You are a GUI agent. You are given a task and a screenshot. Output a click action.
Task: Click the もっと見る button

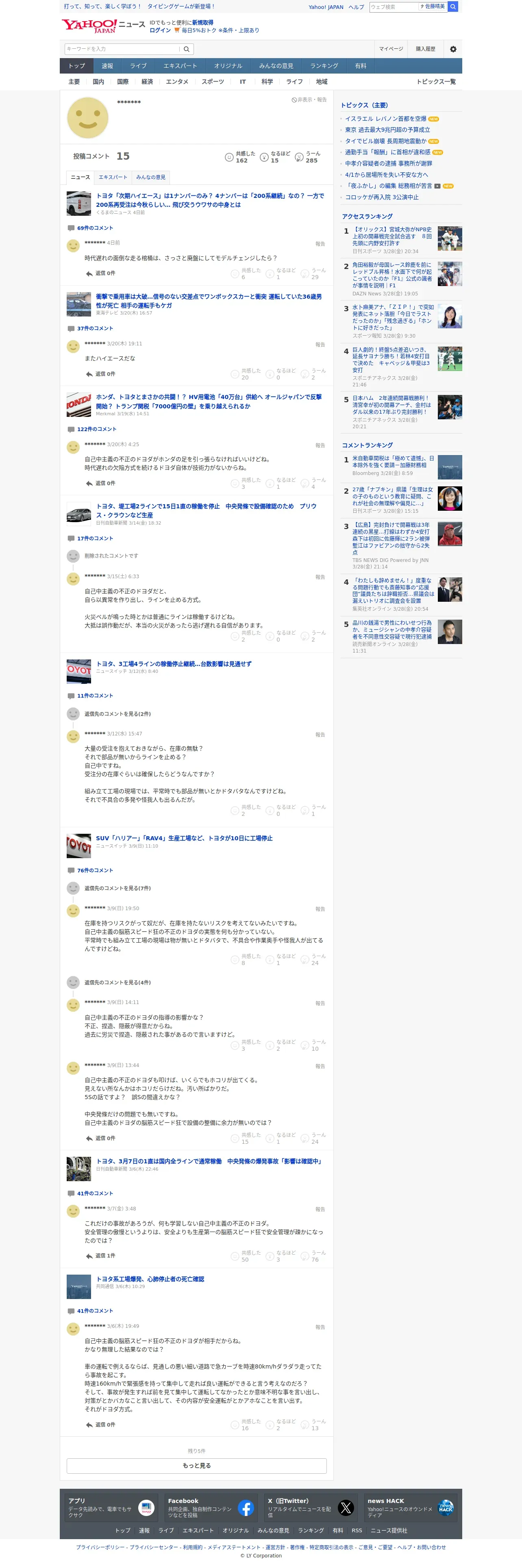pos(197,1466)
